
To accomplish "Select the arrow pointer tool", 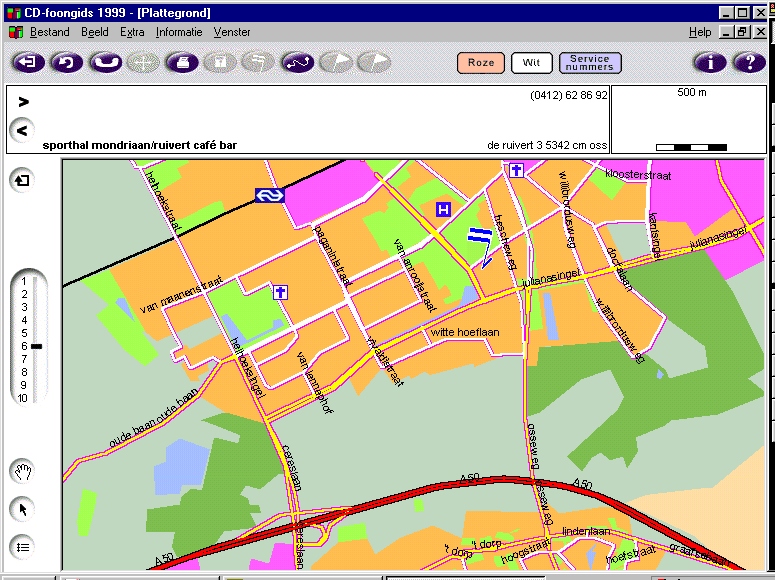I will 23,509.
